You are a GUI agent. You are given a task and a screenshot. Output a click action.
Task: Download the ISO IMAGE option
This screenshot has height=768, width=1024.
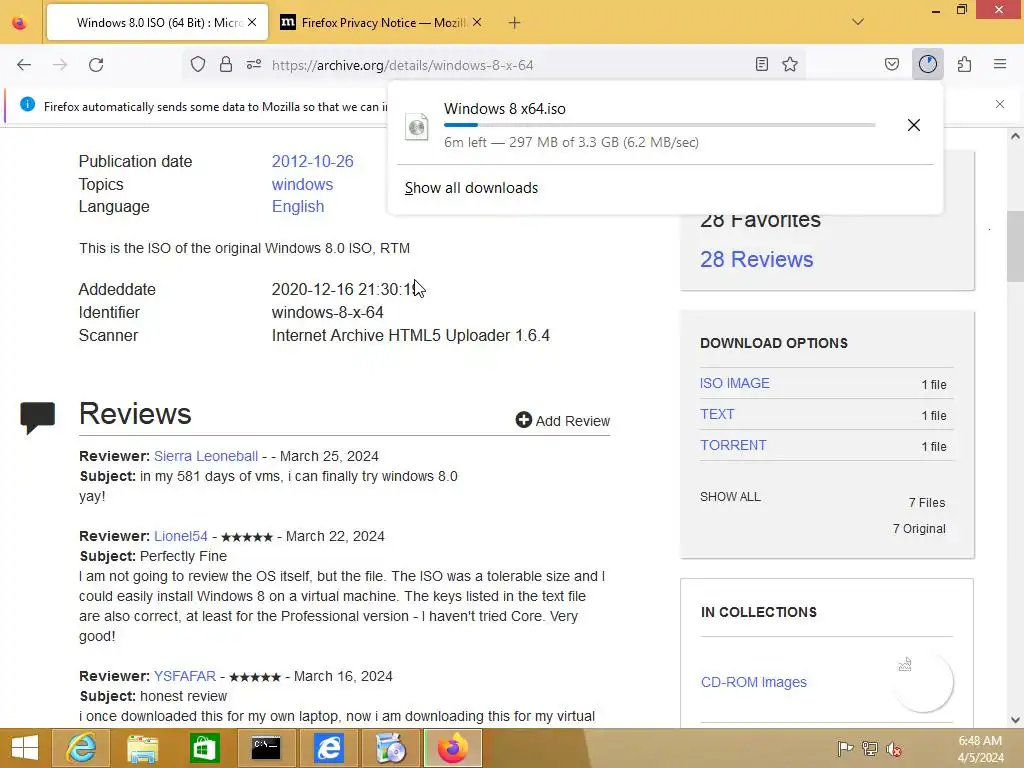pos(735,383)
